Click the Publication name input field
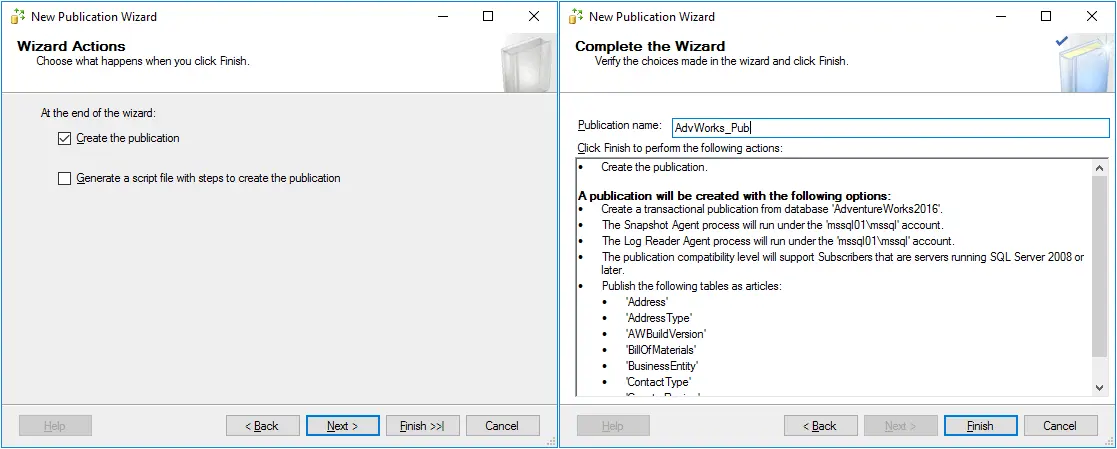The height and width of the screenshot is (449, 1117). click(890, 128)
